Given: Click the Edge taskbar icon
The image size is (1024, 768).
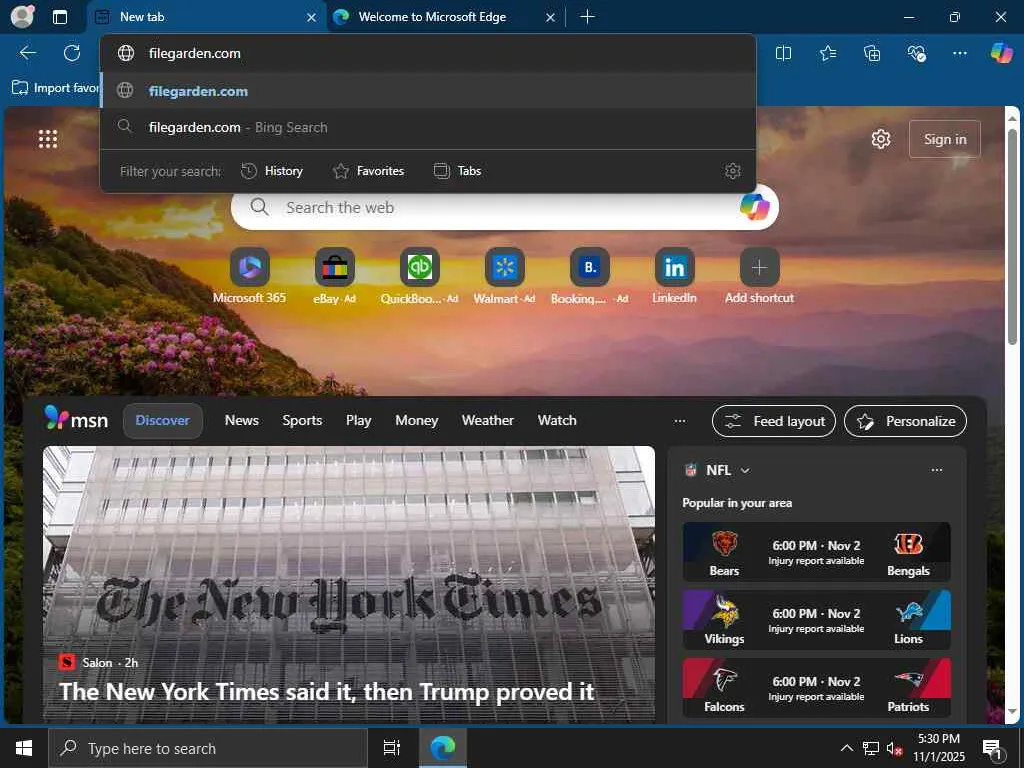Looking at the screenshot, I should (x=443, y=748).
